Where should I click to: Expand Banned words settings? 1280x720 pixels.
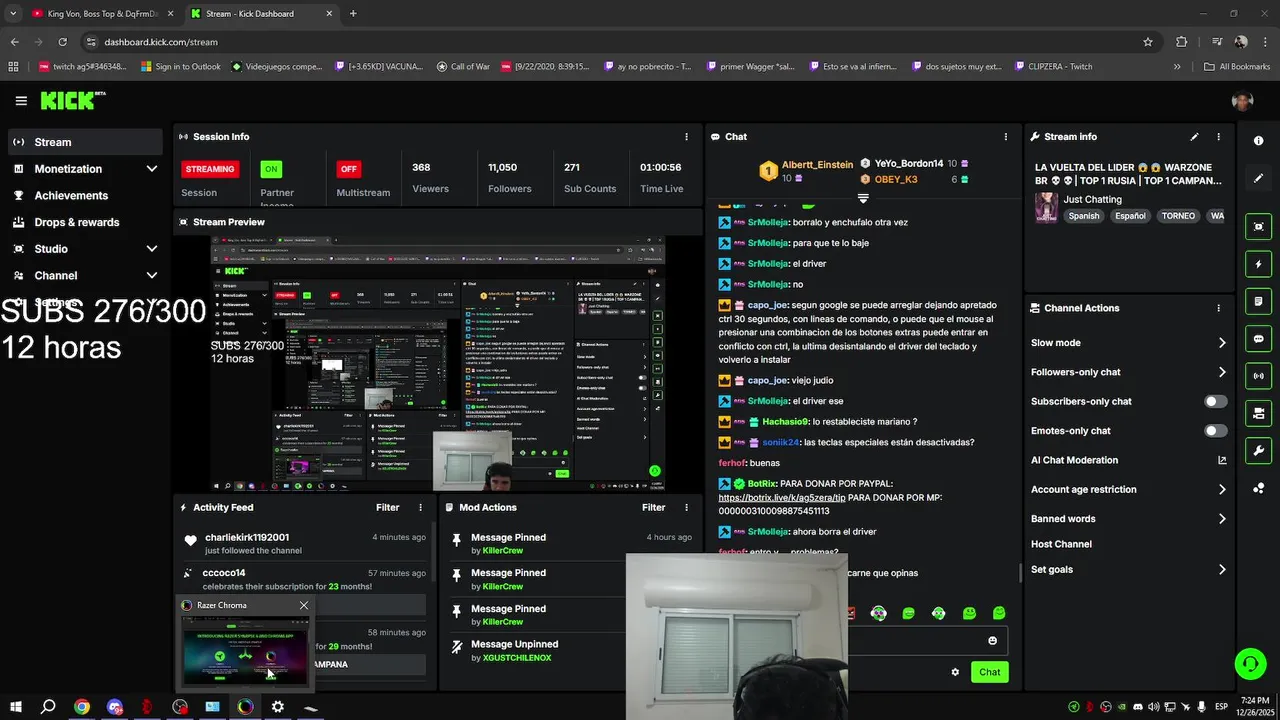[x=1221, y=519]
